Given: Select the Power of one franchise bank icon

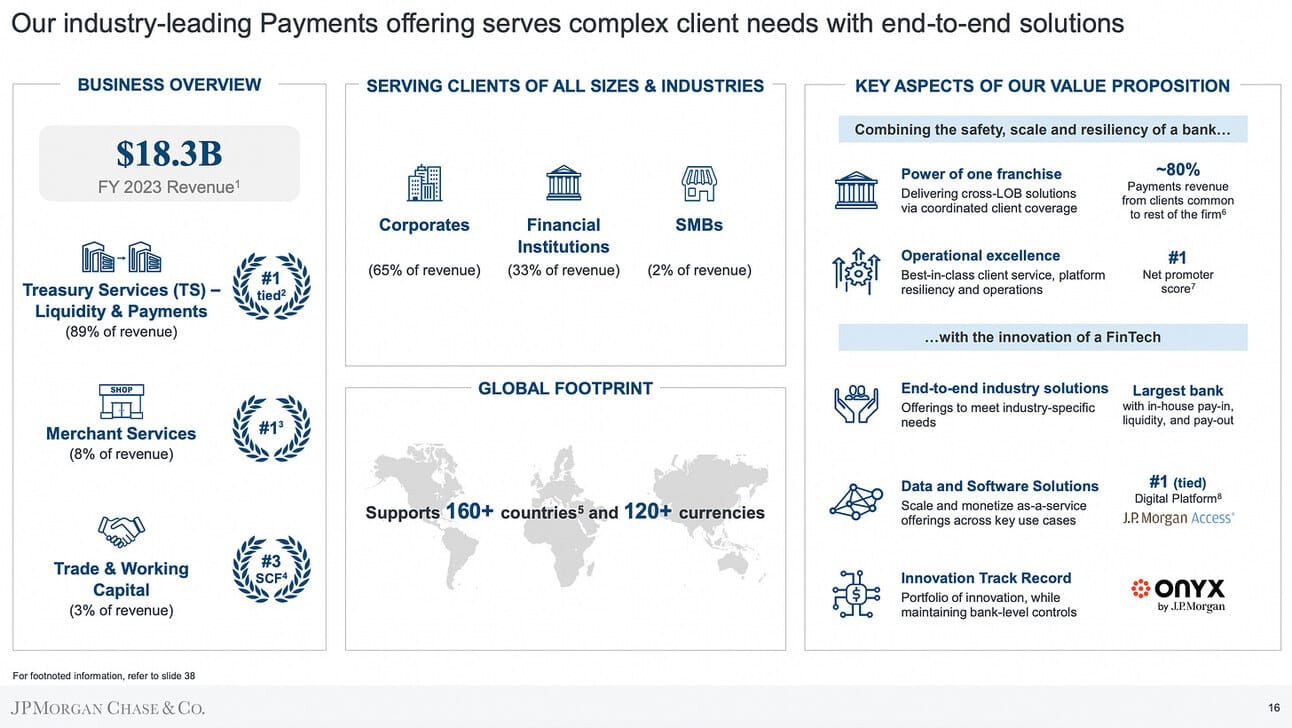Looking at the screenshot, I should 856,190.
